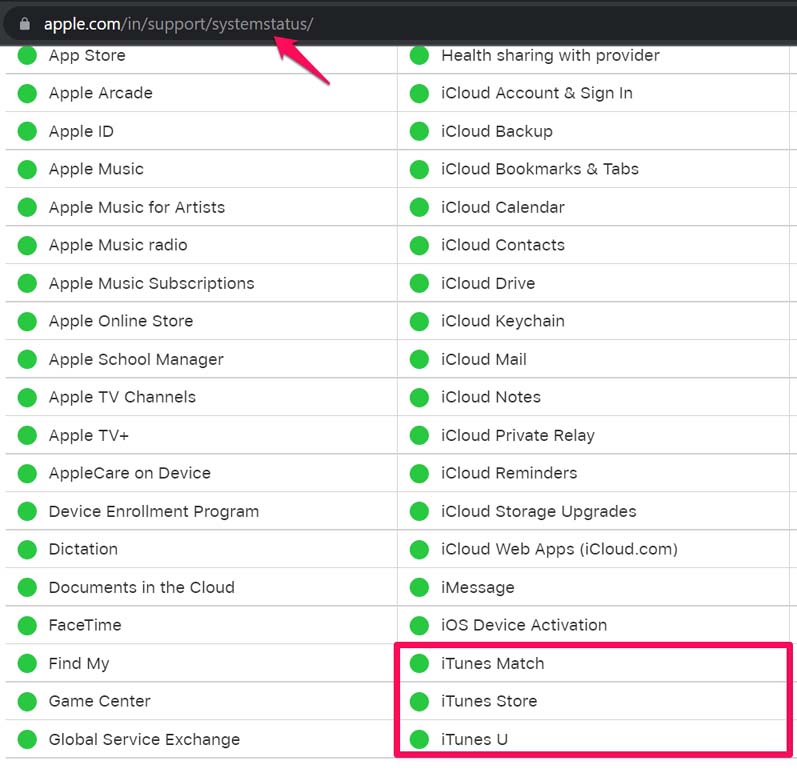Click the AppleCare on Device label
The width and height of the screenshot is (797, 773).
(x=130, y=474)
